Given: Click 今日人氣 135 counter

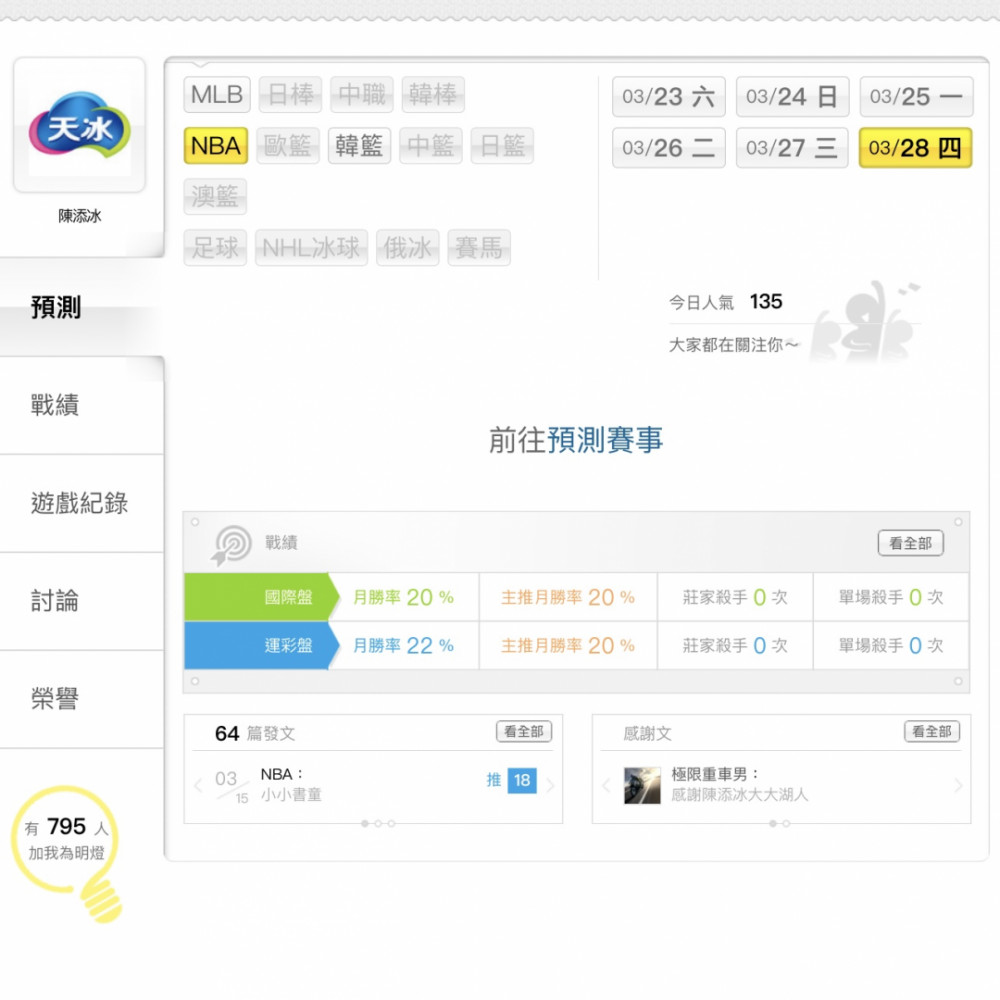Looking at the screenshot, I should pyautogui.click(x=726, y=302).
